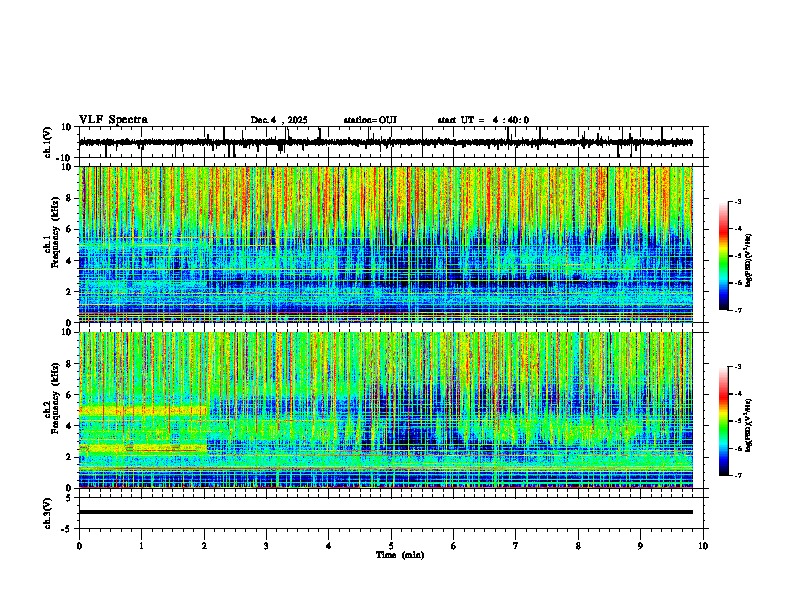Click the "ch.3(V)" axis label
This screenshot has width=792, height=612.
pyautogui.click(x=48, y=514)
